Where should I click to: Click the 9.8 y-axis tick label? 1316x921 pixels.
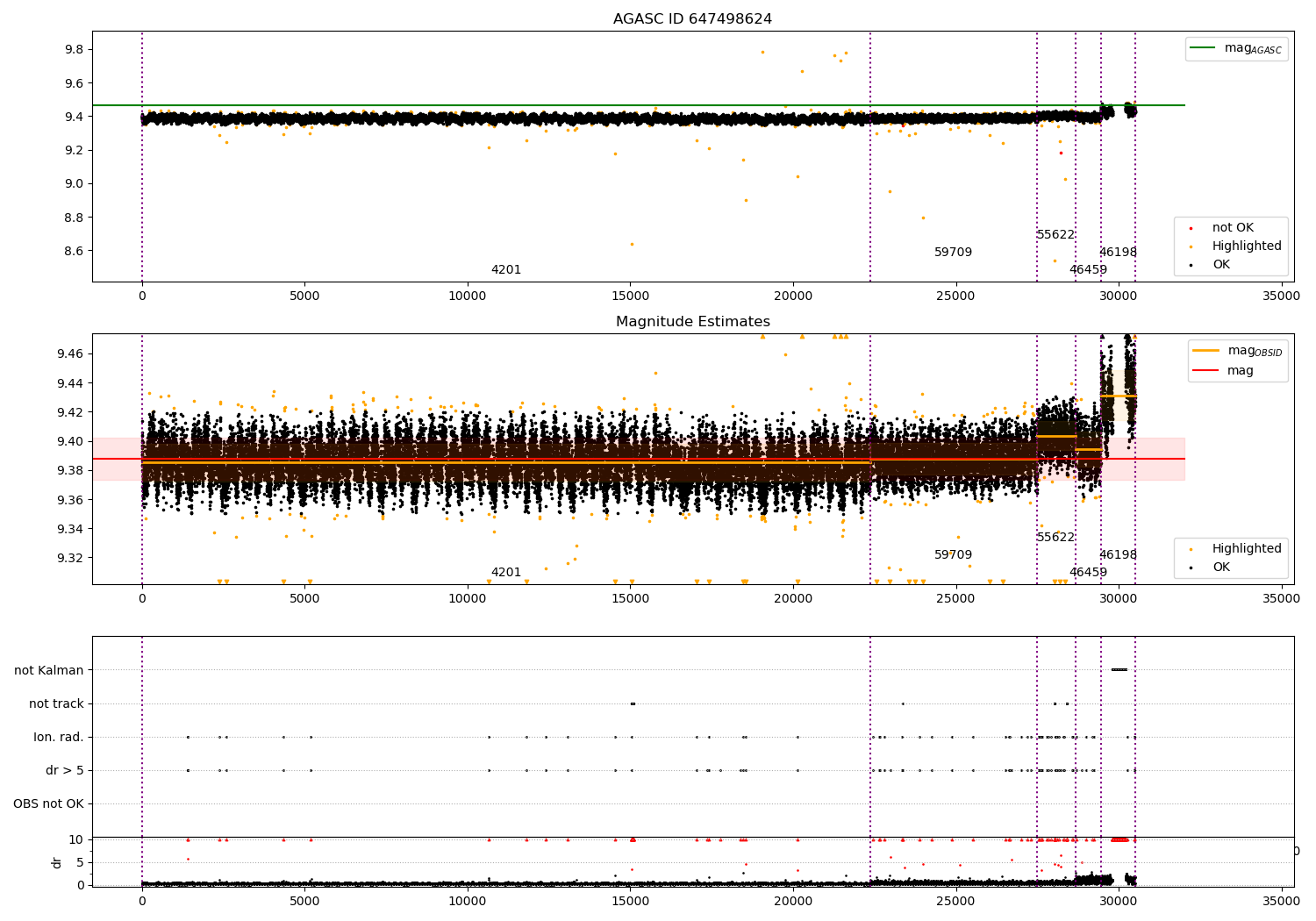(74, 49)
